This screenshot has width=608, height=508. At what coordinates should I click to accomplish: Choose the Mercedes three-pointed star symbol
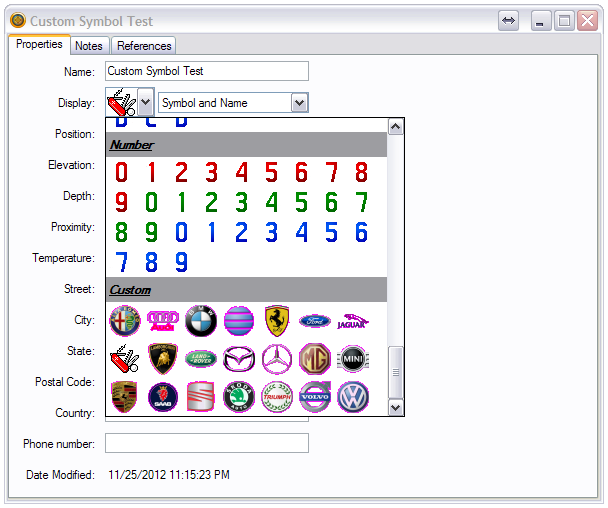click(277, 359)
